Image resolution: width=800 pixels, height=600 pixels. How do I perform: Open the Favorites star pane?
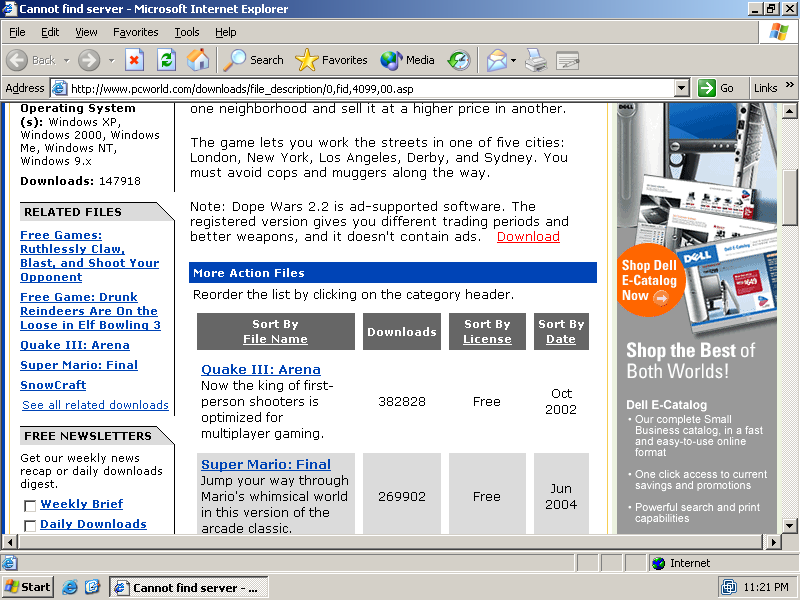331,60
